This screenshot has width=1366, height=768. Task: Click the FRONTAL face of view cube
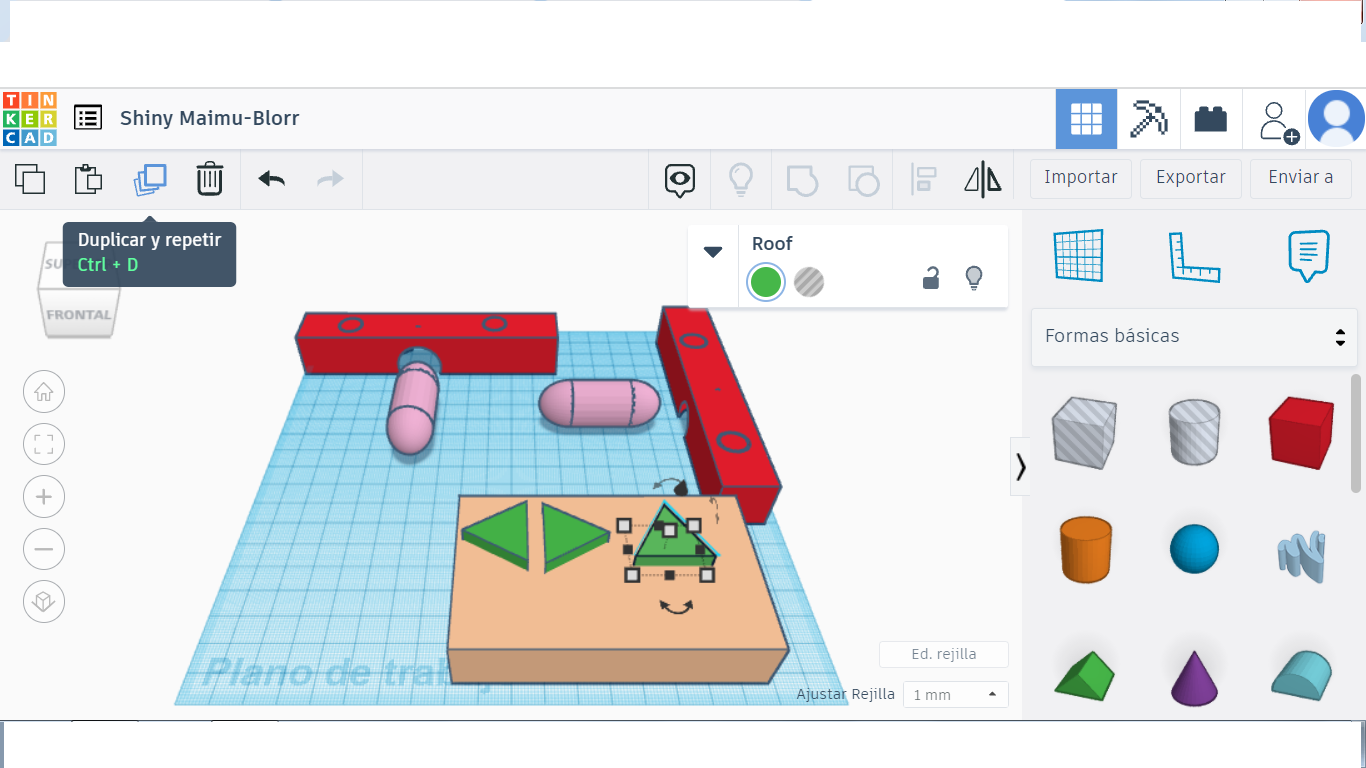pyautogui.click(x=79, y=315)
